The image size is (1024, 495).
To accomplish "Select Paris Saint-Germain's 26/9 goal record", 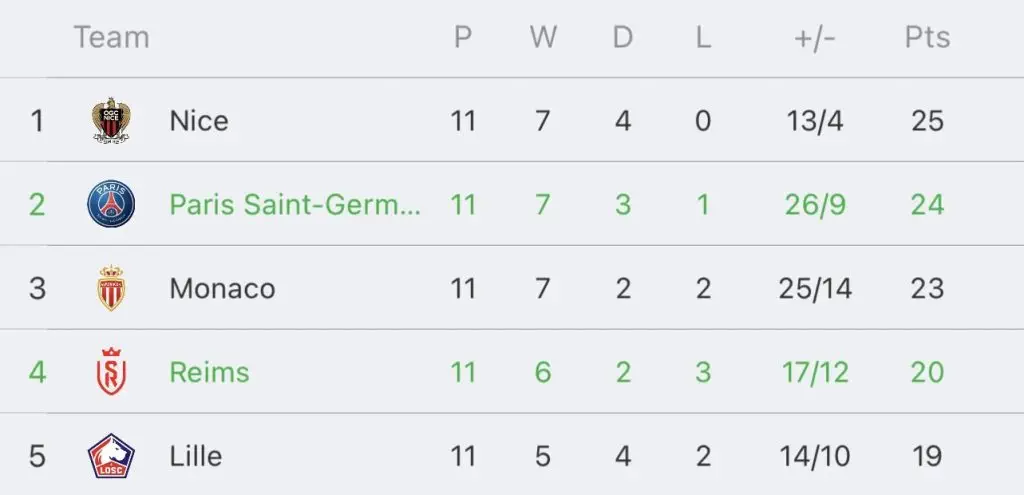I will click(815, 204).
